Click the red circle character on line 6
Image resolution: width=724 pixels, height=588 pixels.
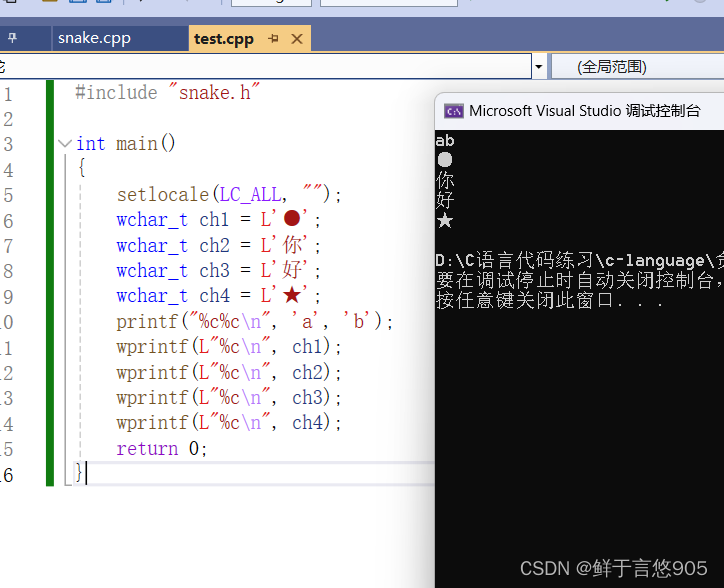point(292,219)
